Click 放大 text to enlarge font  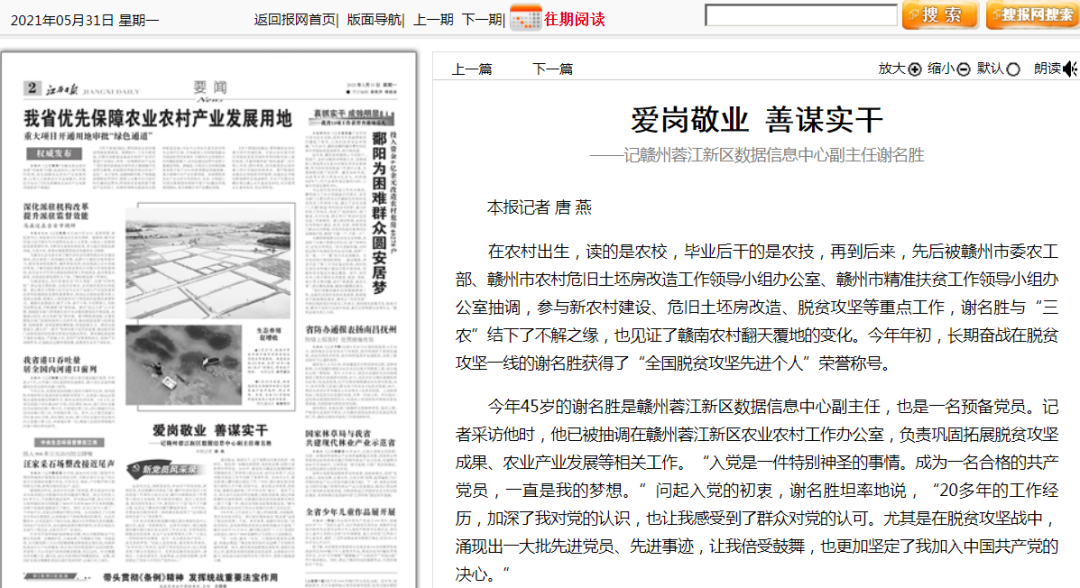coord(891,68)
